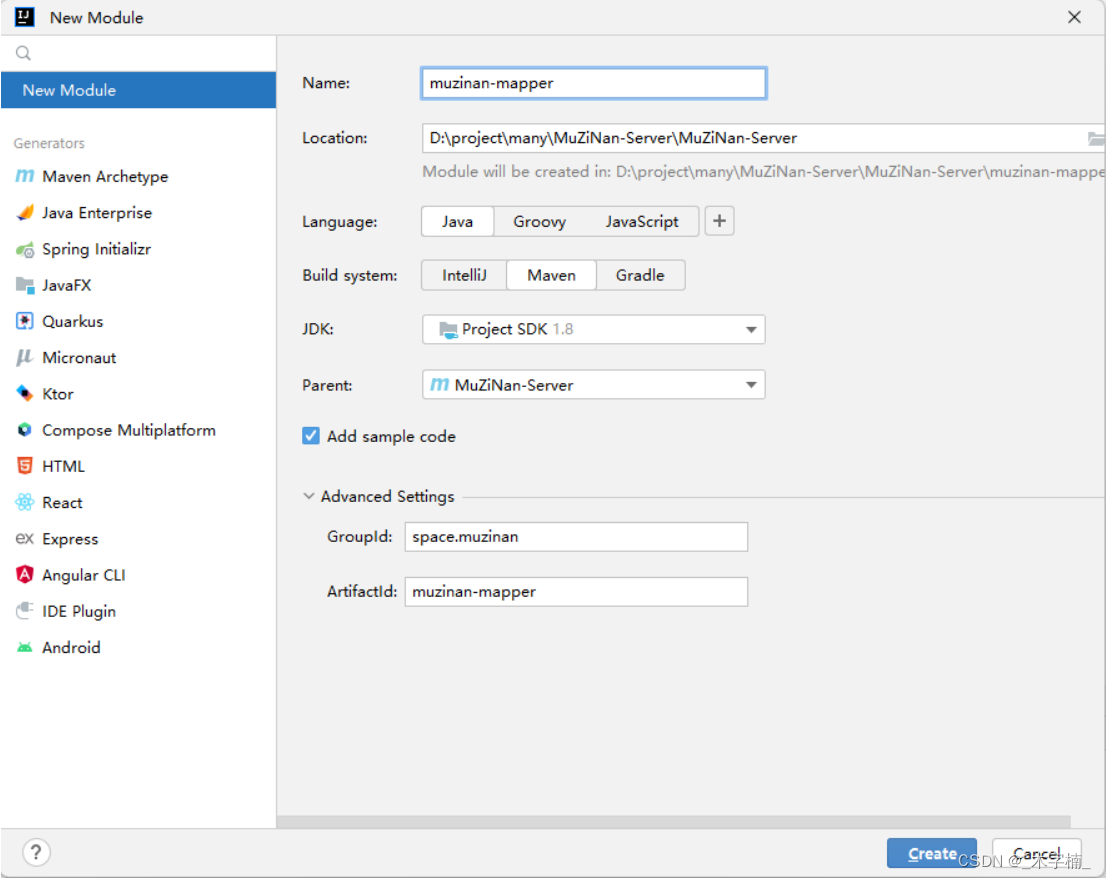The width and height of the screenshot is (1106, 879).
Task: Pick the Angular CLI icon
Action: (25, 575)
